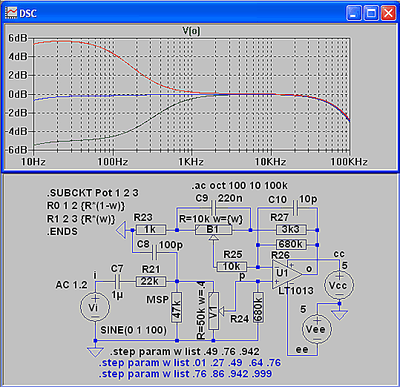
Task: Click the .ac oct 100 10 100k directive
Action: click(239, 186)
